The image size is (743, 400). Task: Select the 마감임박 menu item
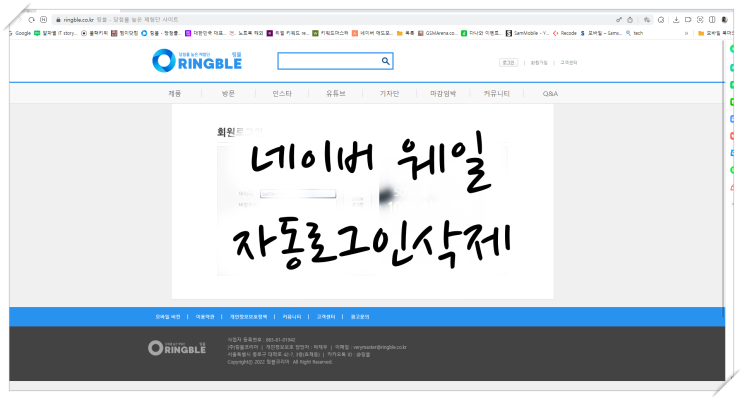point(443,93)
